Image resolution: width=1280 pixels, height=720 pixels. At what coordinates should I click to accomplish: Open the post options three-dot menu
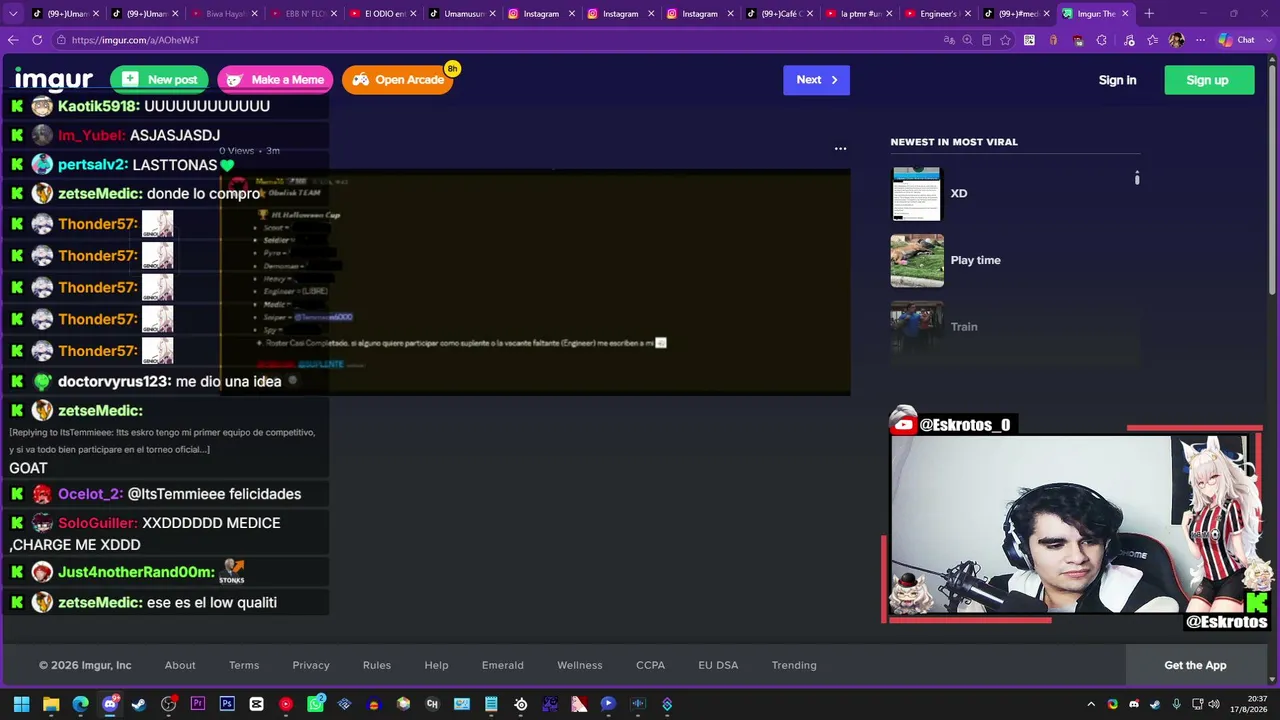(840, 148)
